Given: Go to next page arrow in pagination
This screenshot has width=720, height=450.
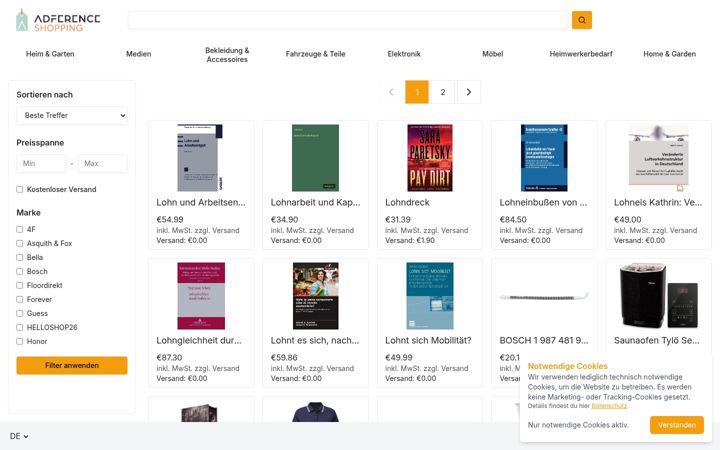Looking at the screenshot, I should point(468,92).
